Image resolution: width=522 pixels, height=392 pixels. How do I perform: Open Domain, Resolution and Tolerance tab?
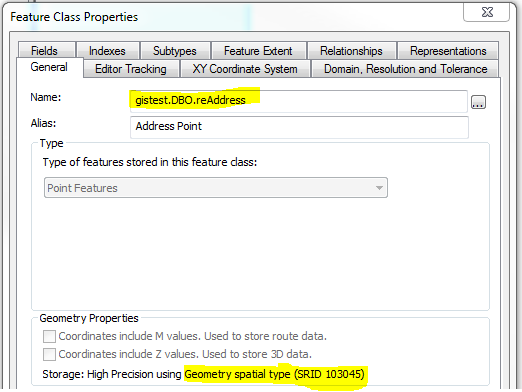coord(405,69)
